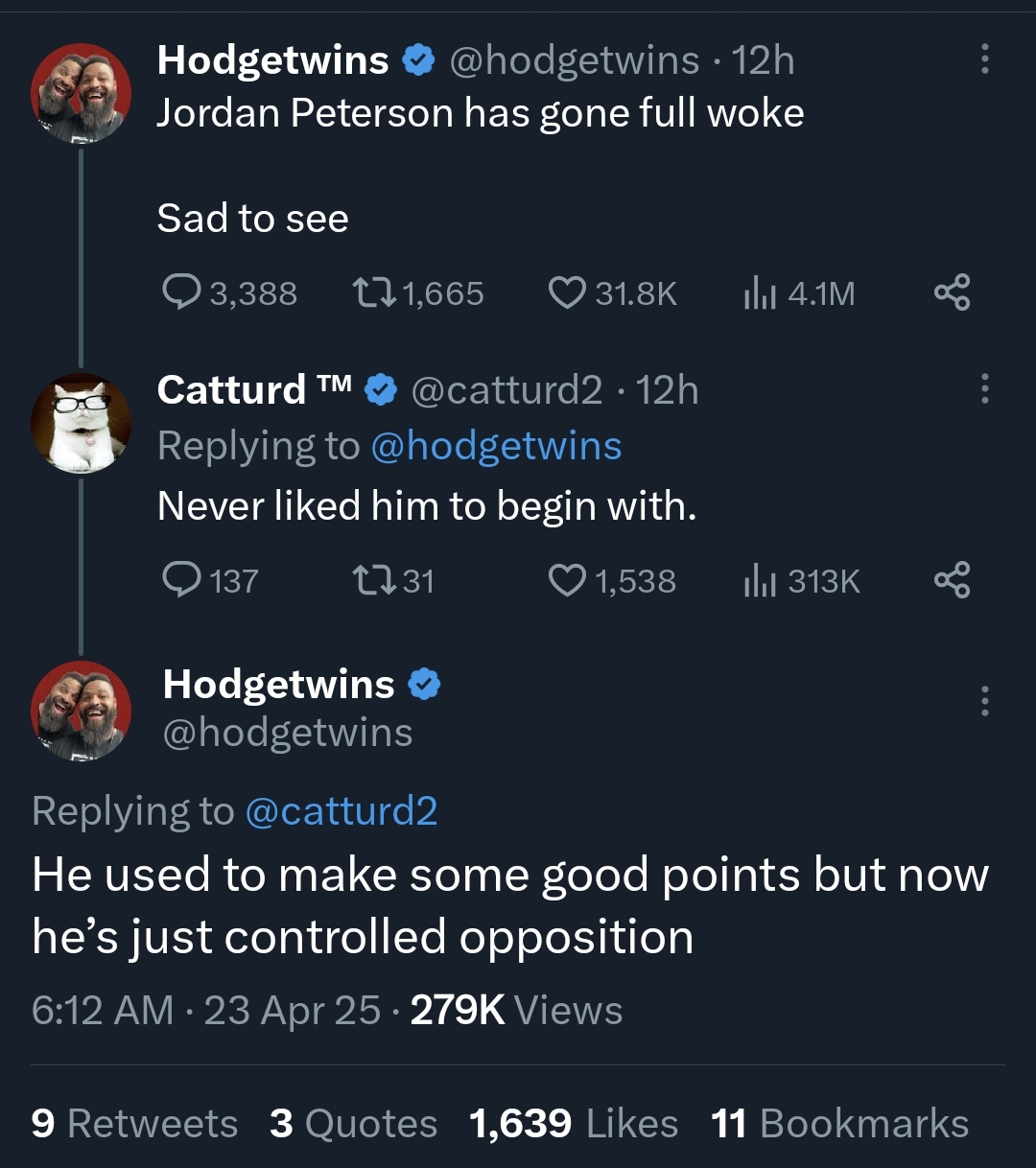Open Catturd's cat profile picture

[81, 423]
